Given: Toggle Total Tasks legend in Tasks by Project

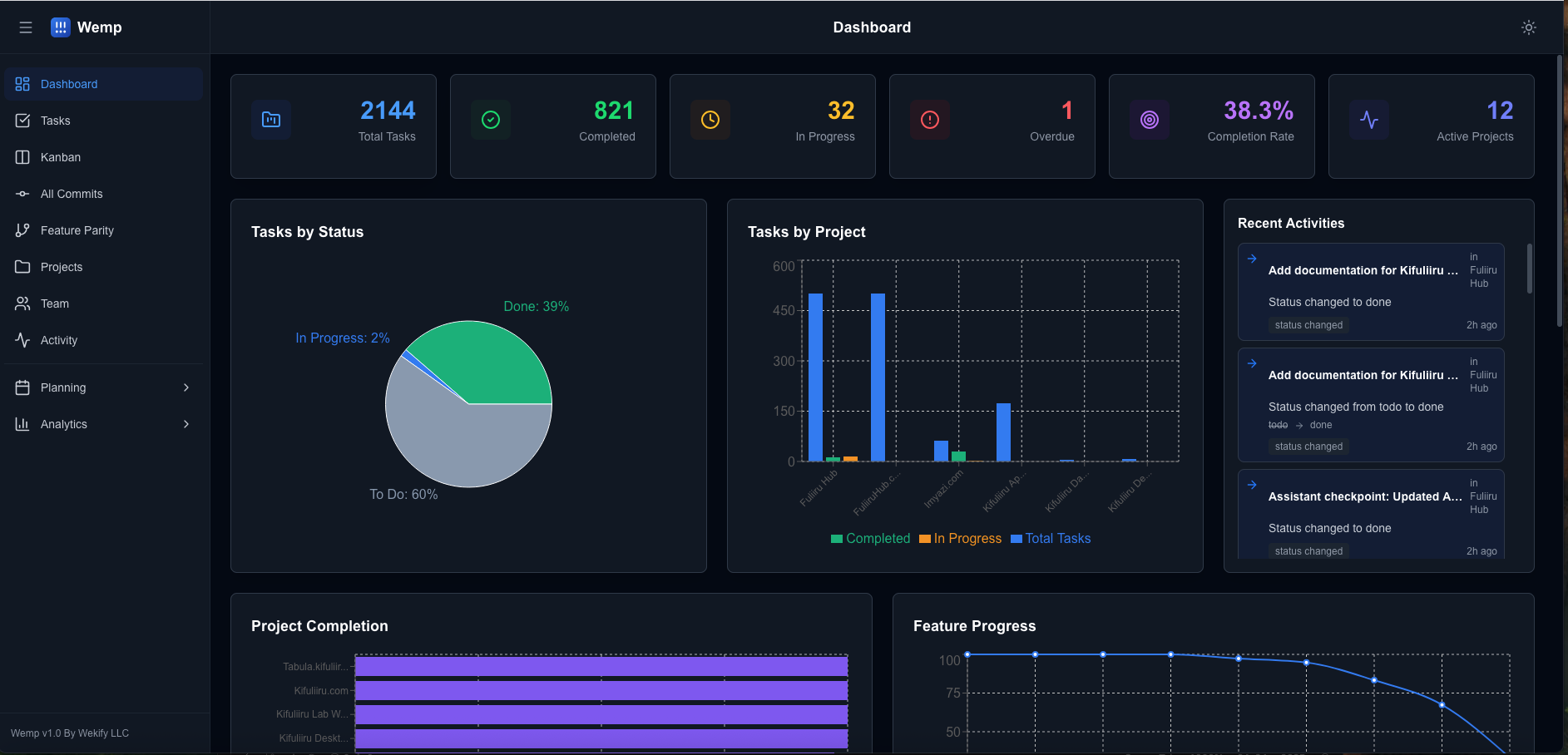Looking at the screenshot, I should tap(1051, 539).
